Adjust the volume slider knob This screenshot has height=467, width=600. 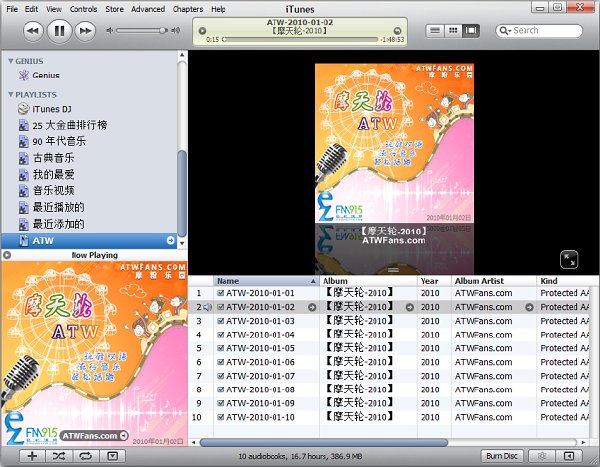point(163,30)
